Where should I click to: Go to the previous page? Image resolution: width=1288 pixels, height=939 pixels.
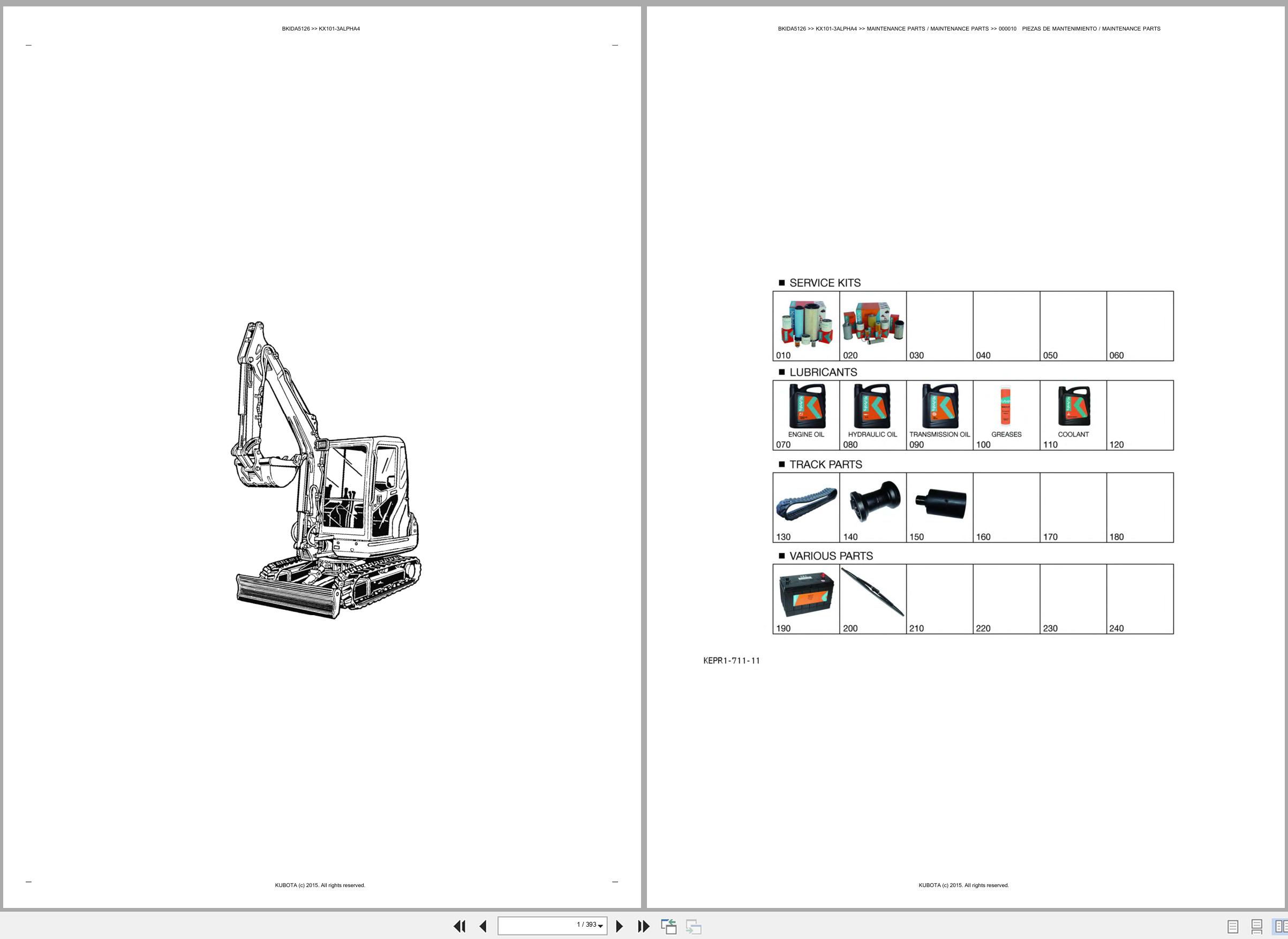pos(483,927)
